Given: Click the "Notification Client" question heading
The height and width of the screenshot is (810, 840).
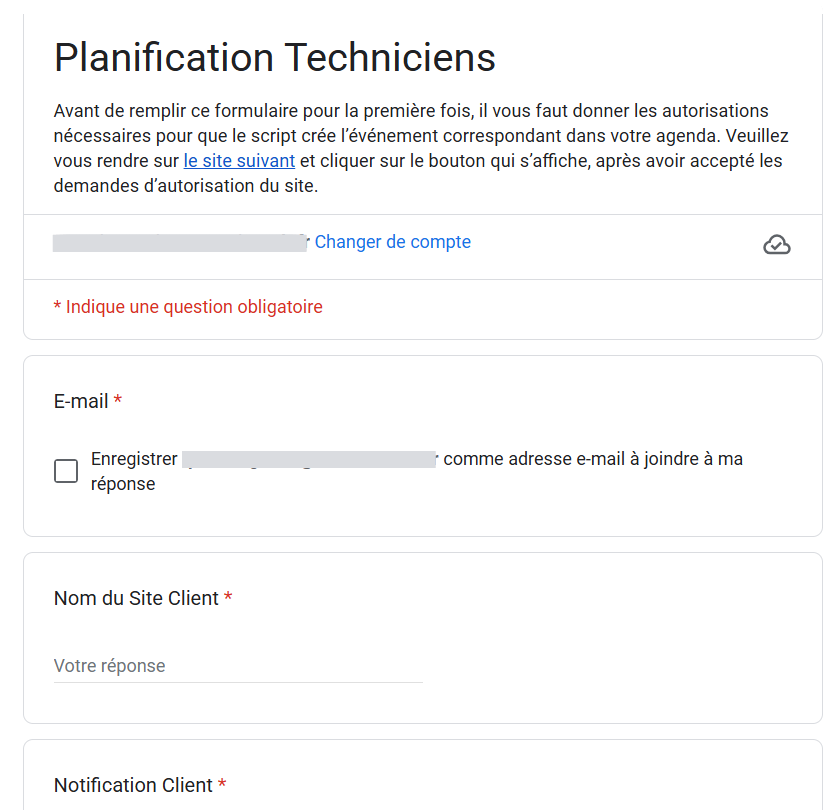Looking at the screenshot, I should [x=133, y=785].
